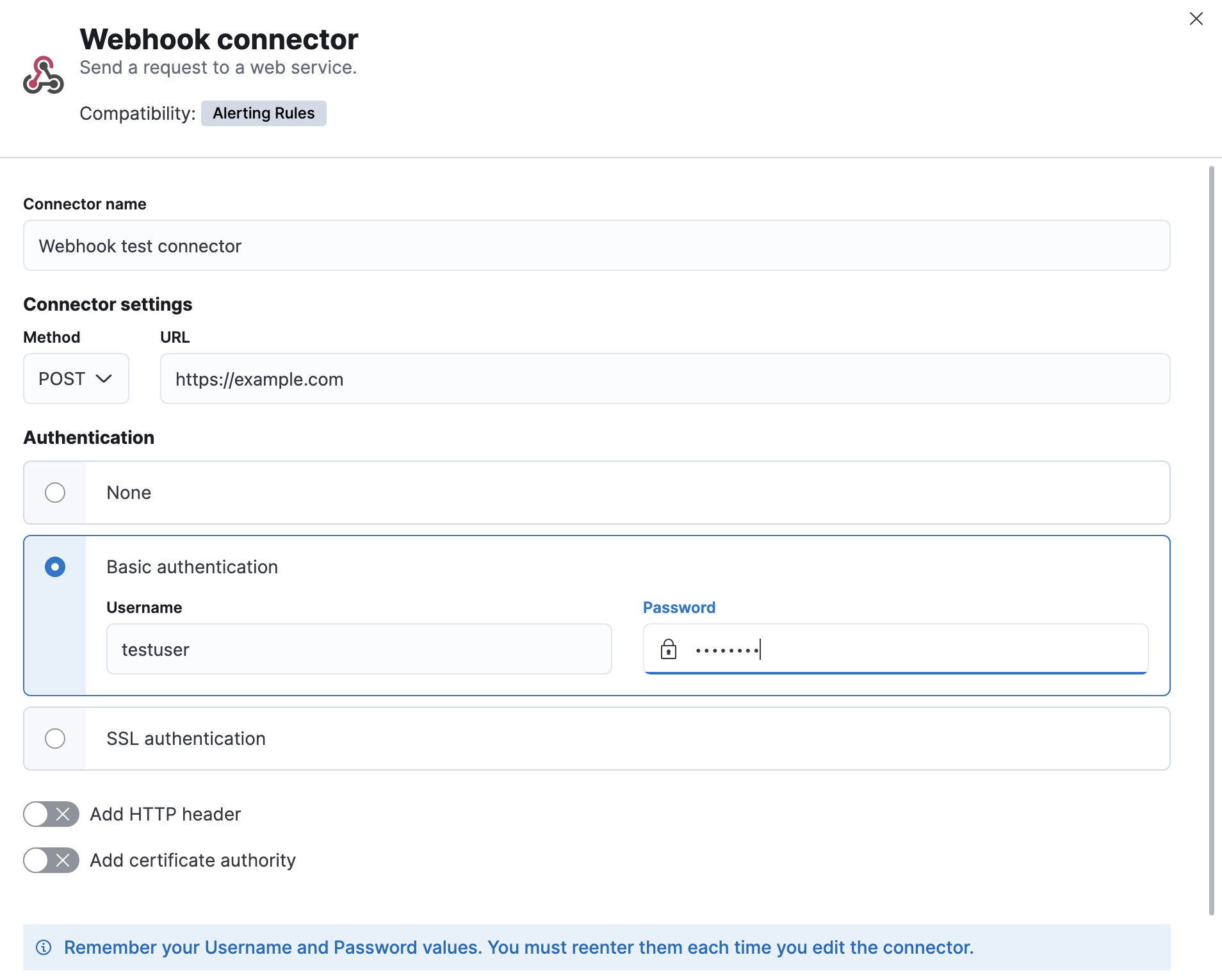This screenshot has height=980, width=1222.
Task: Click the lock icon in the Password field
Action: (669, 649)
